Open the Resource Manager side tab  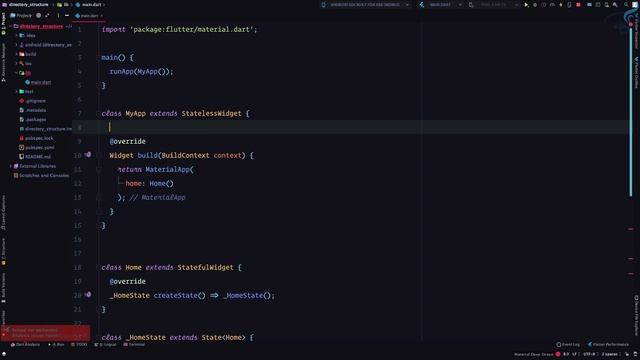pyautogui.click(x=4, y=62)
